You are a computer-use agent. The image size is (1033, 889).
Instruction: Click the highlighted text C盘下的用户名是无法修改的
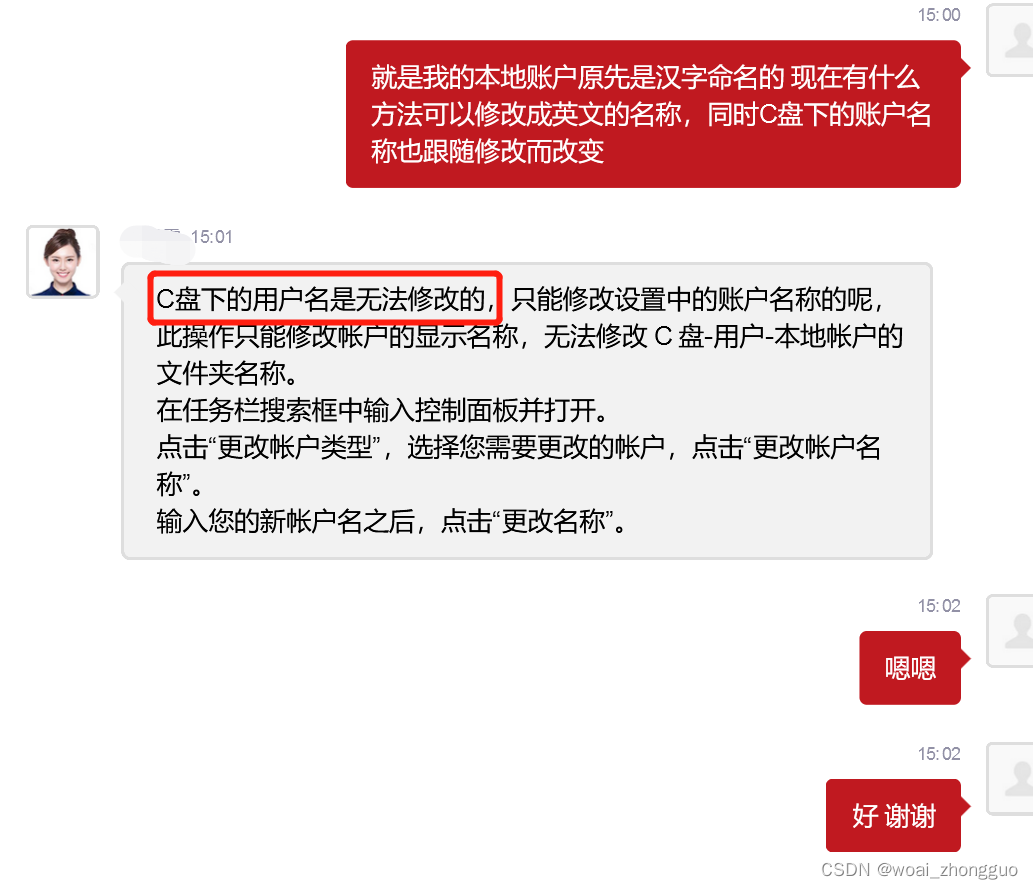[325, 299]
